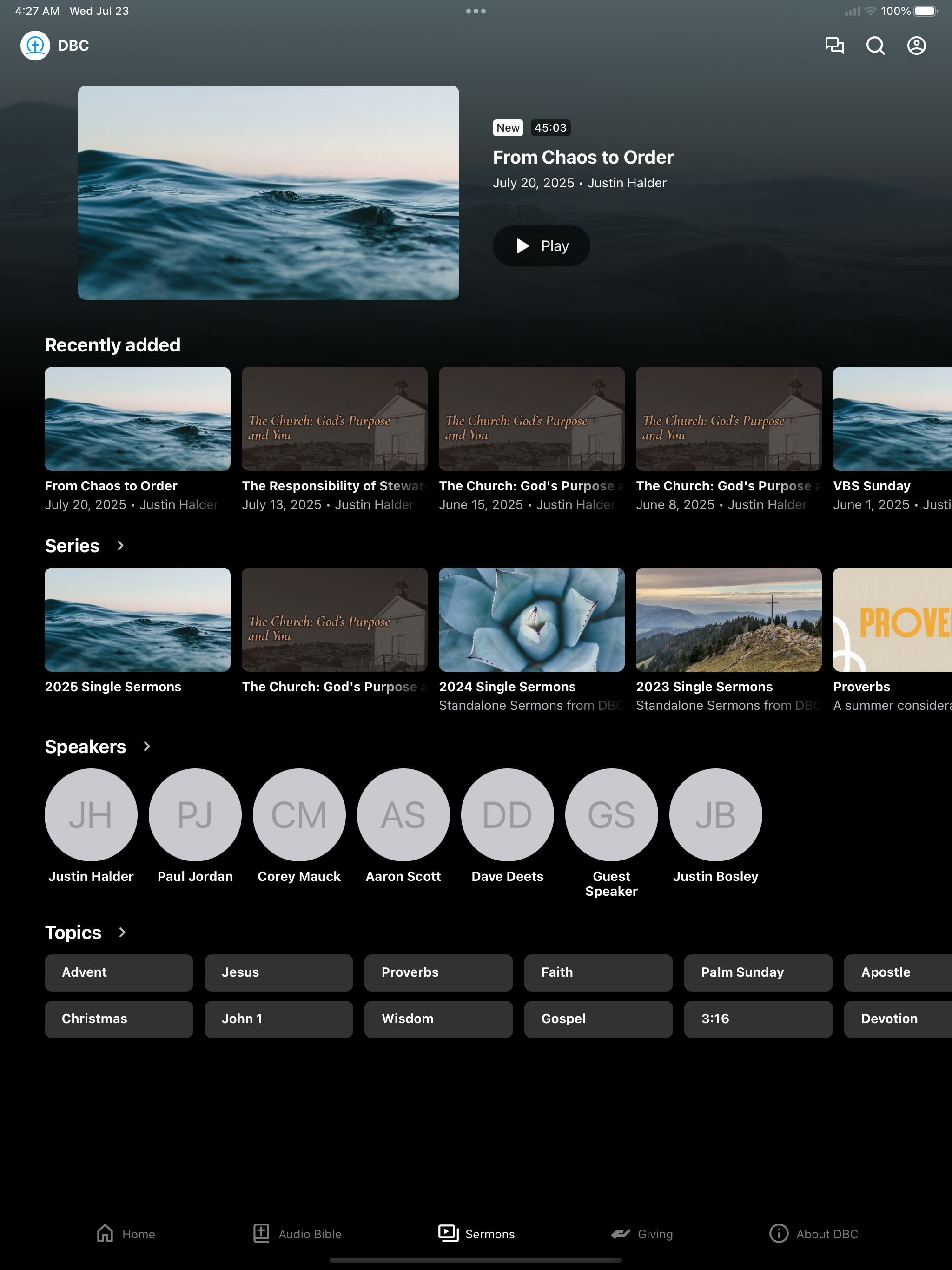Play the From Chaos to Order sermon
952x1270 pixels.
point(542,246)
